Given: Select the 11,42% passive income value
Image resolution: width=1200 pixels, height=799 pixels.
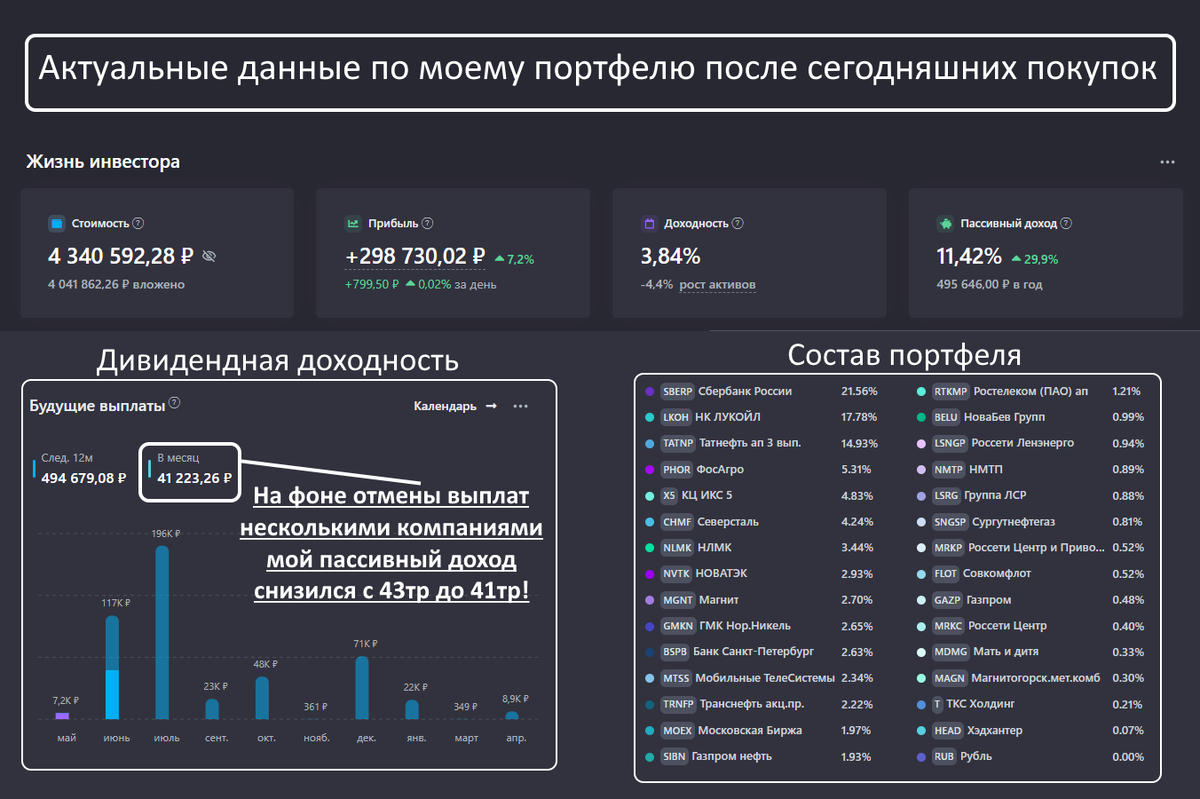Looking at the screenshot, I should (x=969, y=257).
